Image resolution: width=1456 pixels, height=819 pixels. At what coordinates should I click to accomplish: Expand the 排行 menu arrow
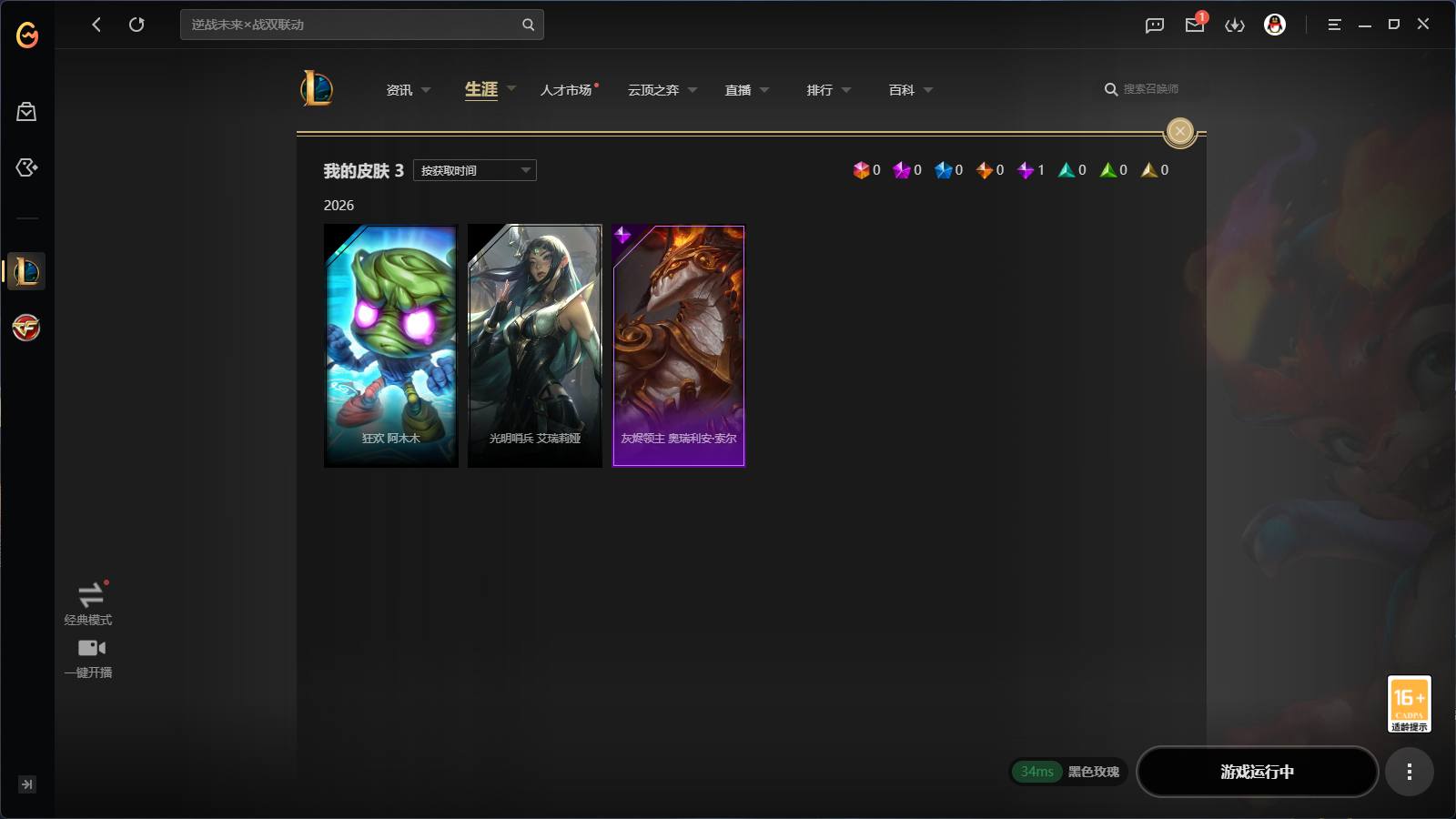point(846,90)
